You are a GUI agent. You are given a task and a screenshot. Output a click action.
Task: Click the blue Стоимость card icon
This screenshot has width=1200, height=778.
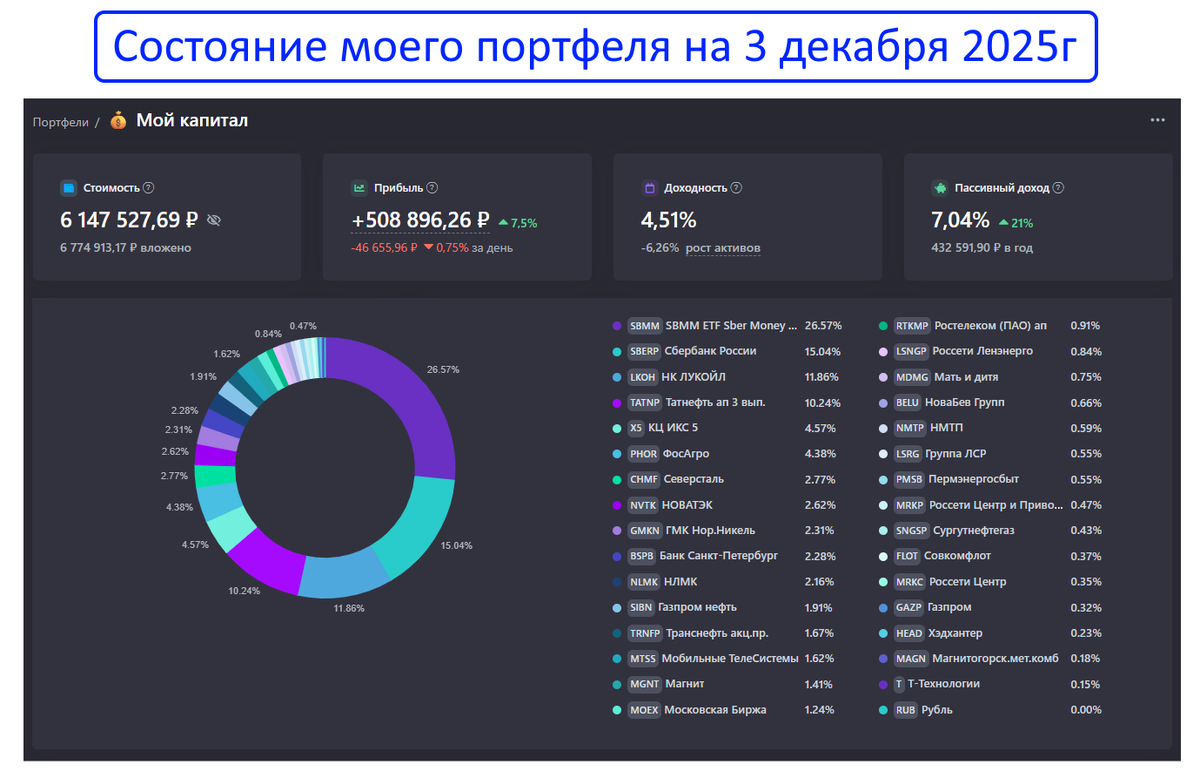(68, 187)
